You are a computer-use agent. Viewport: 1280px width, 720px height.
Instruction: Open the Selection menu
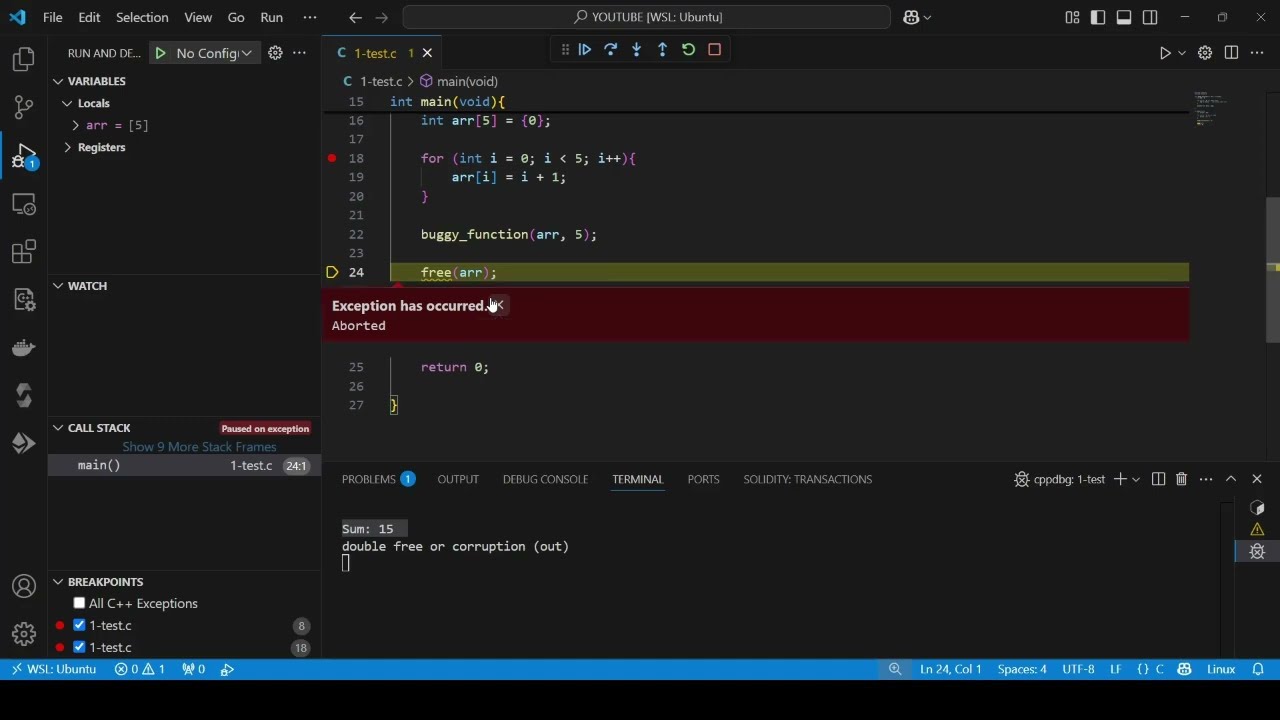142,17
